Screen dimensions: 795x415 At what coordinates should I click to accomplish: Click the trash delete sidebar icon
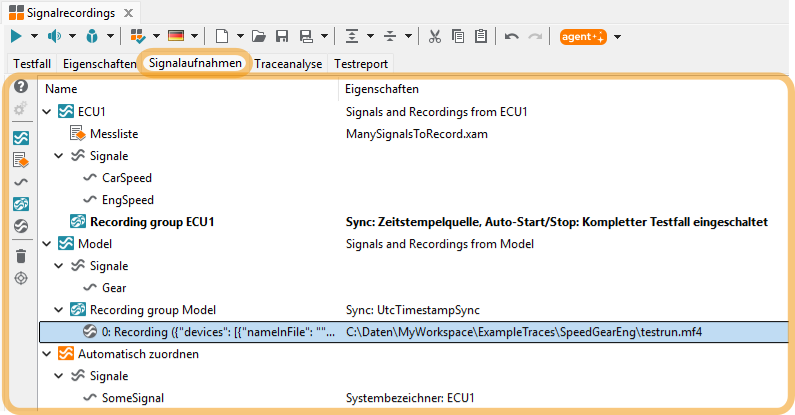coord(21,256)
